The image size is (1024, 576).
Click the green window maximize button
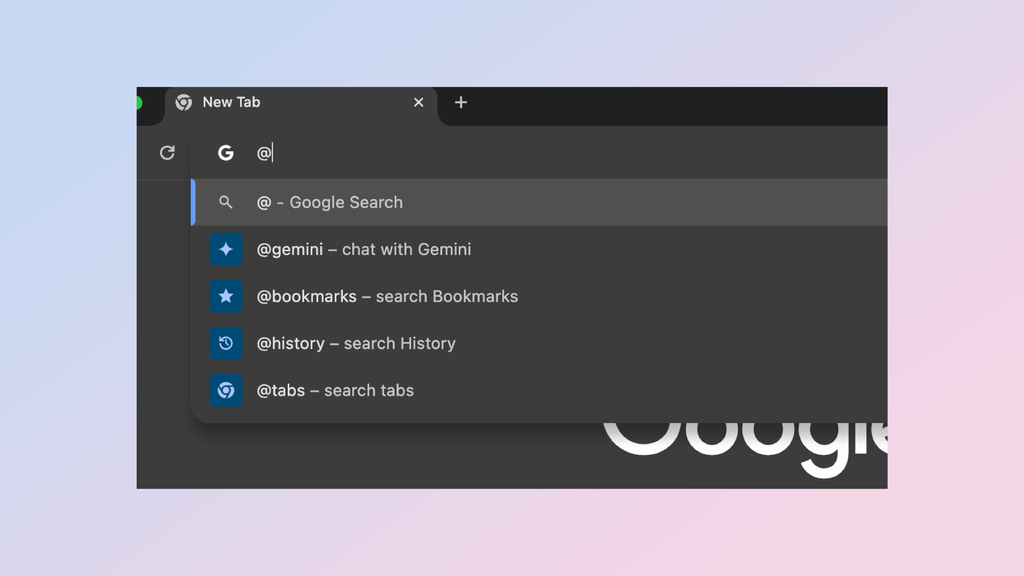click(x=139, y=103)
